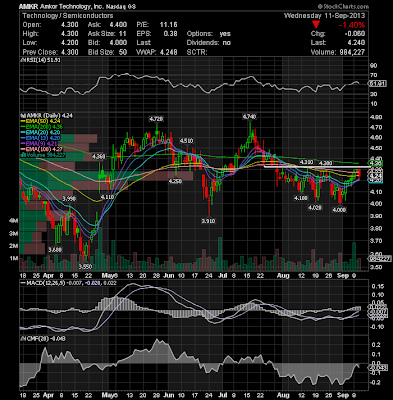The image size is (393, 400).
Task: Click the 4.020 price annotation
Action: click(x=315, y=208)
